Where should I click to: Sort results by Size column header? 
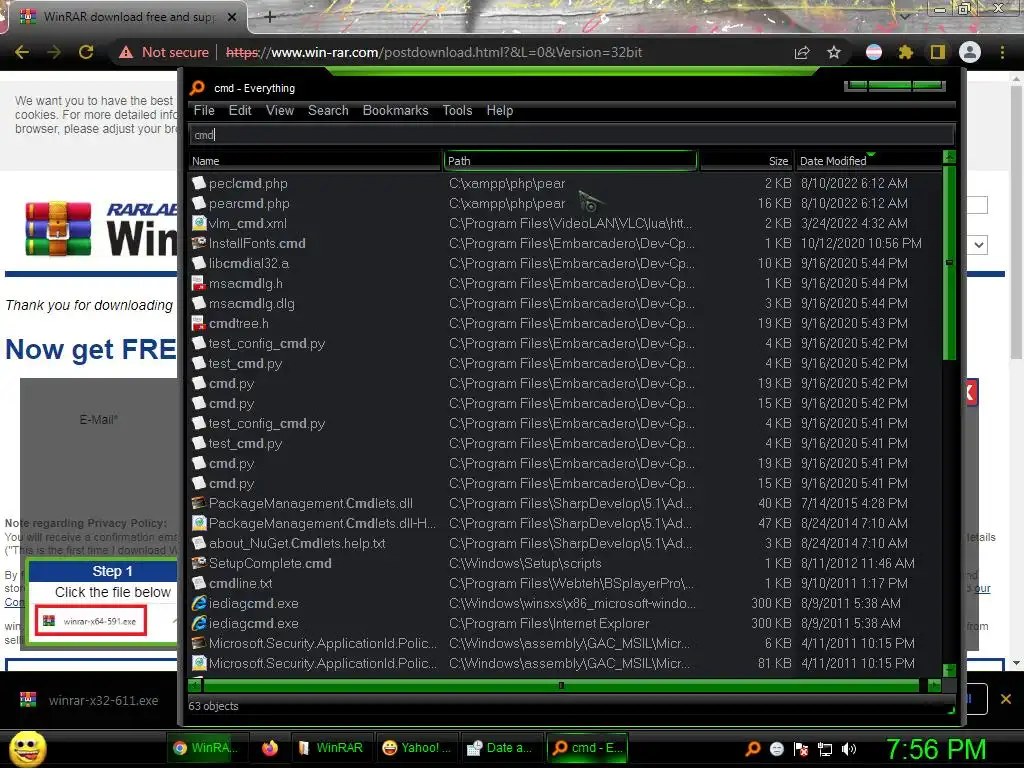(x=746, y=161)
